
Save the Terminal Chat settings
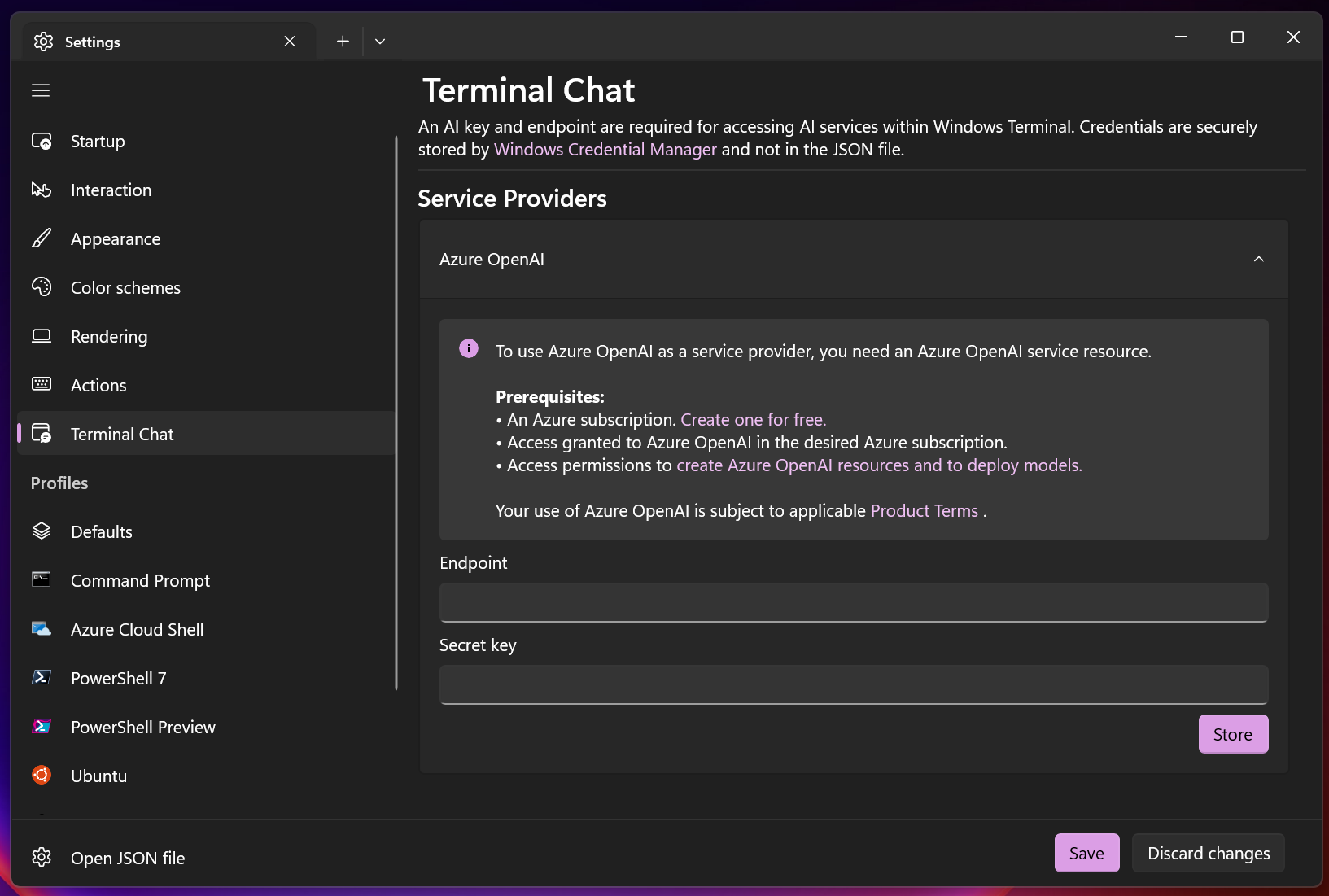coord(1086,853)
